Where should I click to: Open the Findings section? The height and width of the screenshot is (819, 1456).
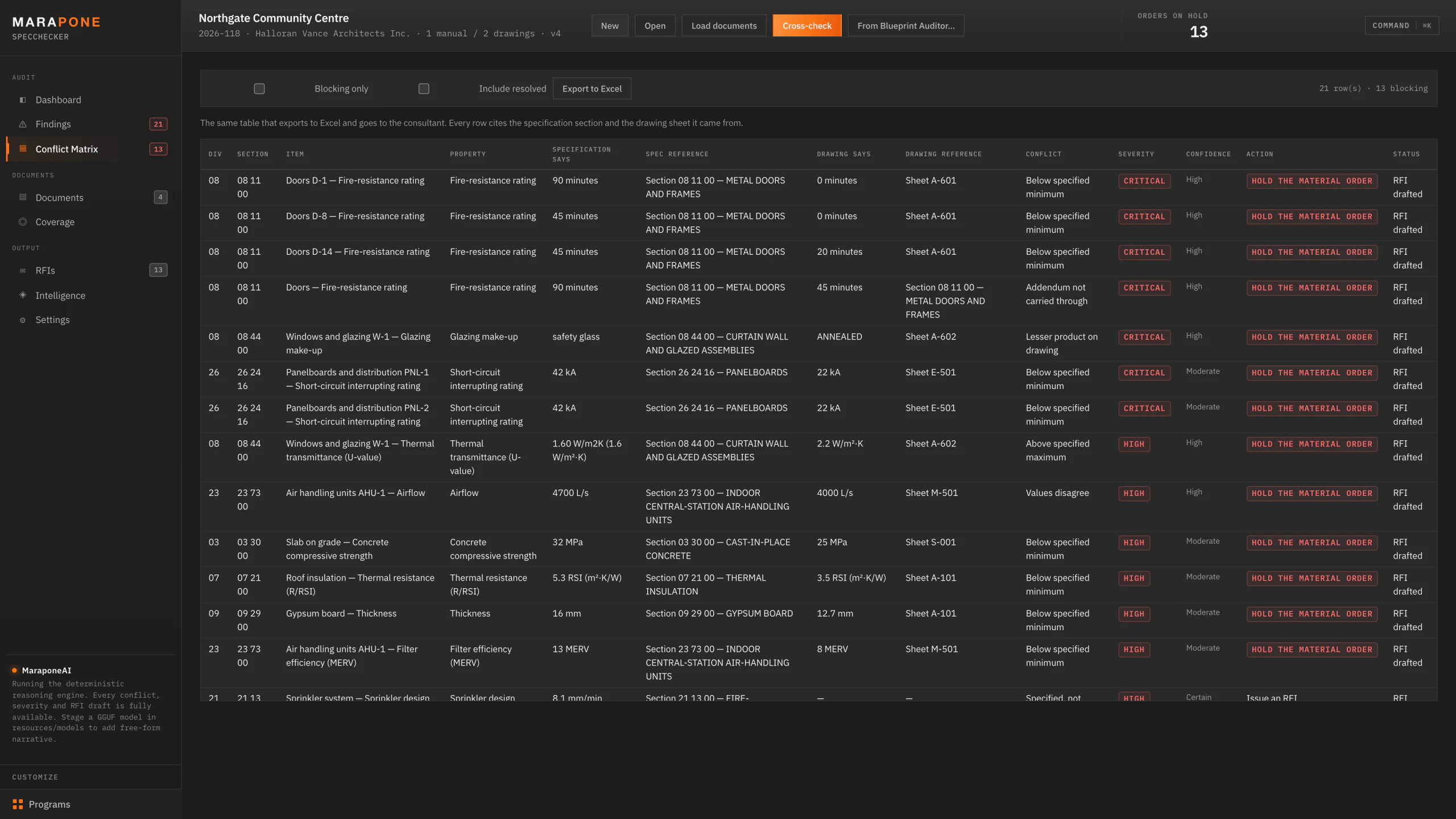tap(91, 124)
